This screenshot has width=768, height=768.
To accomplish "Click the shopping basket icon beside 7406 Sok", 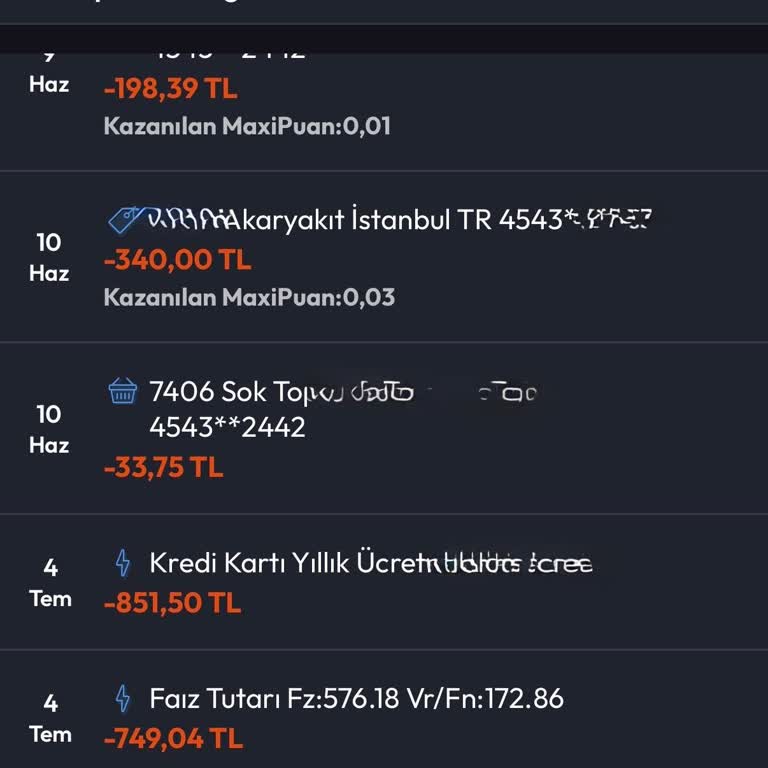I will pyautogui.click(x=122, y=391).
